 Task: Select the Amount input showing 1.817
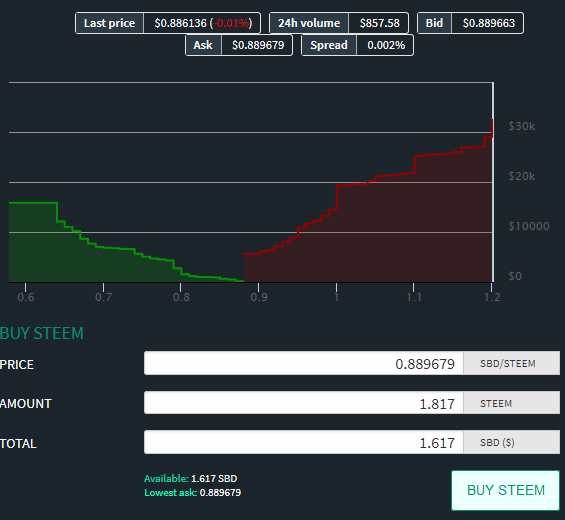pos(304,403)
